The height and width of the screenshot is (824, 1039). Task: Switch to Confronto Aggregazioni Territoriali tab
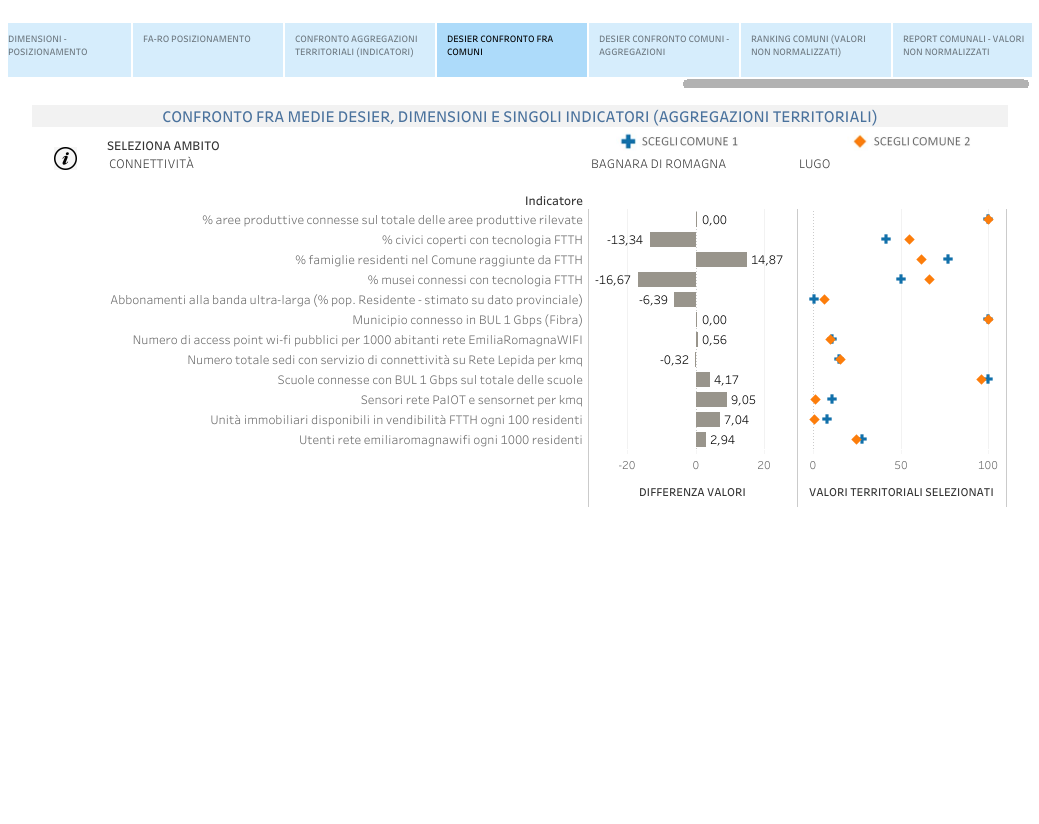(x=360, y=50)
